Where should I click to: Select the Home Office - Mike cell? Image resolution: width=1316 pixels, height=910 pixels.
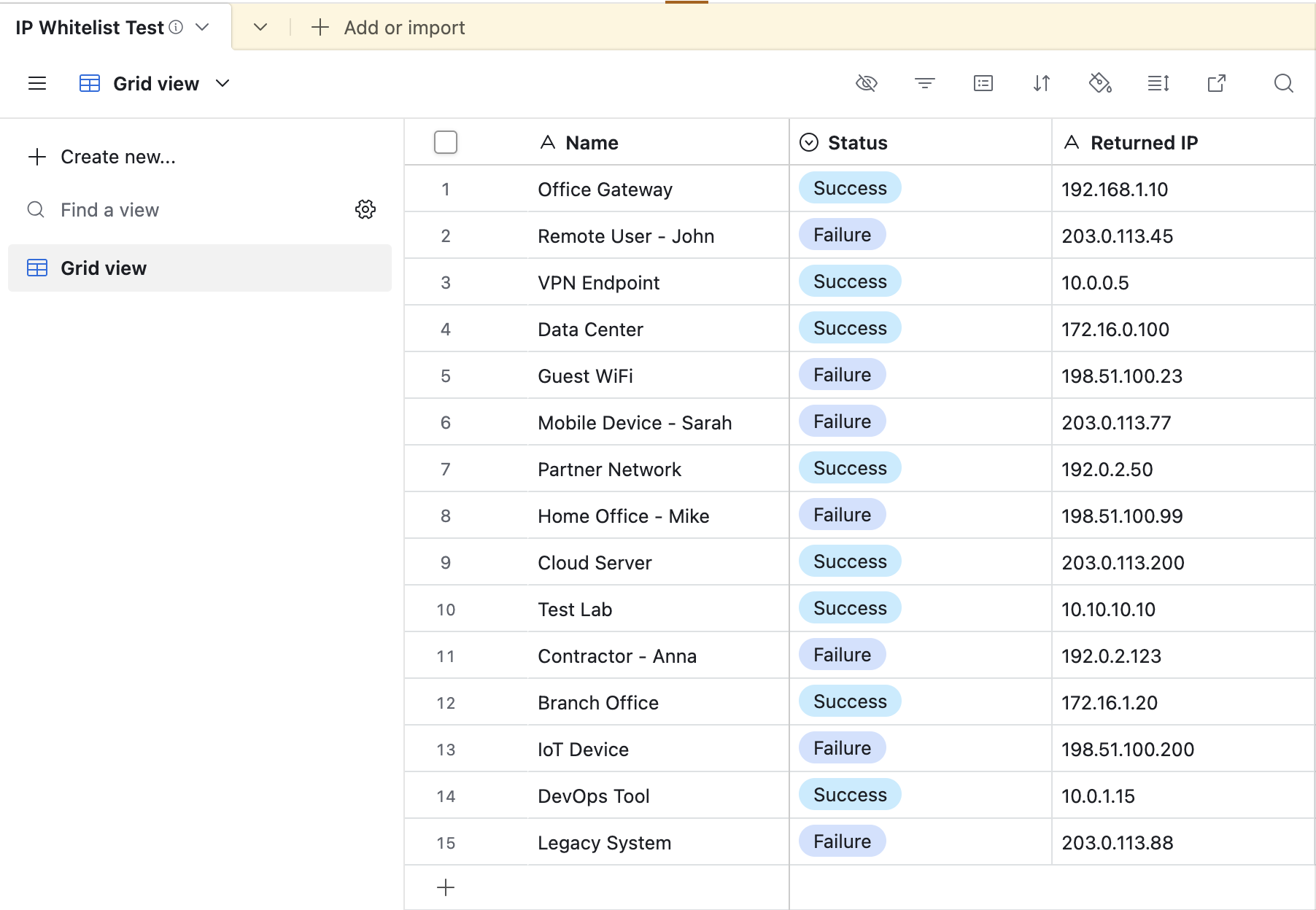coord(658,516)
